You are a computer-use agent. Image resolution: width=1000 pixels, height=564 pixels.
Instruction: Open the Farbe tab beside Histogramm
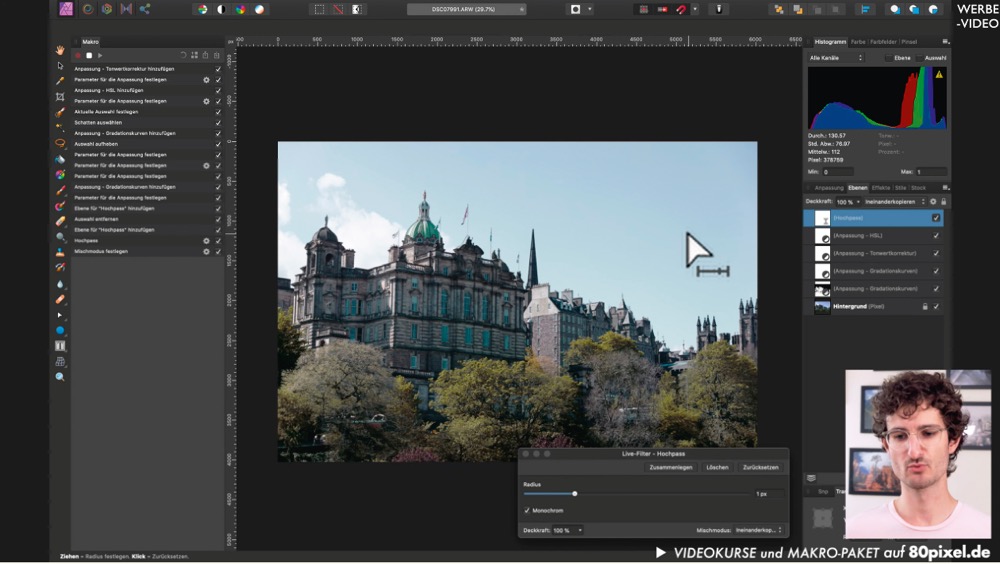tap(858, 42)
